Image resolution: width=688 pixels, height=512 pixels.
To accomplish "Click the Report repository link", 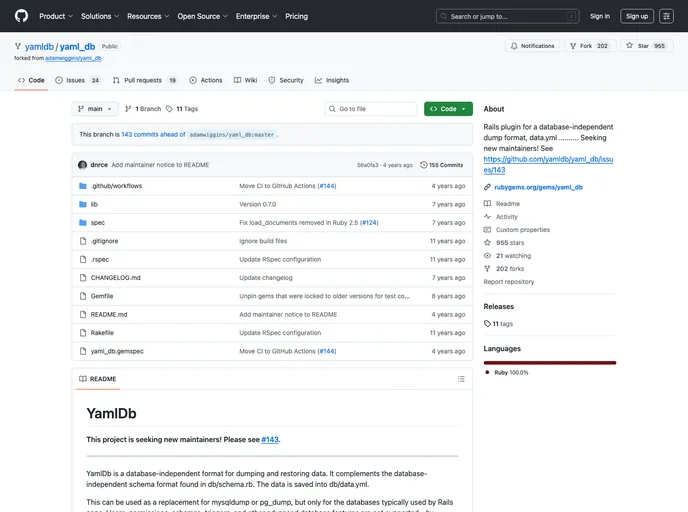I will pos(509,282).
